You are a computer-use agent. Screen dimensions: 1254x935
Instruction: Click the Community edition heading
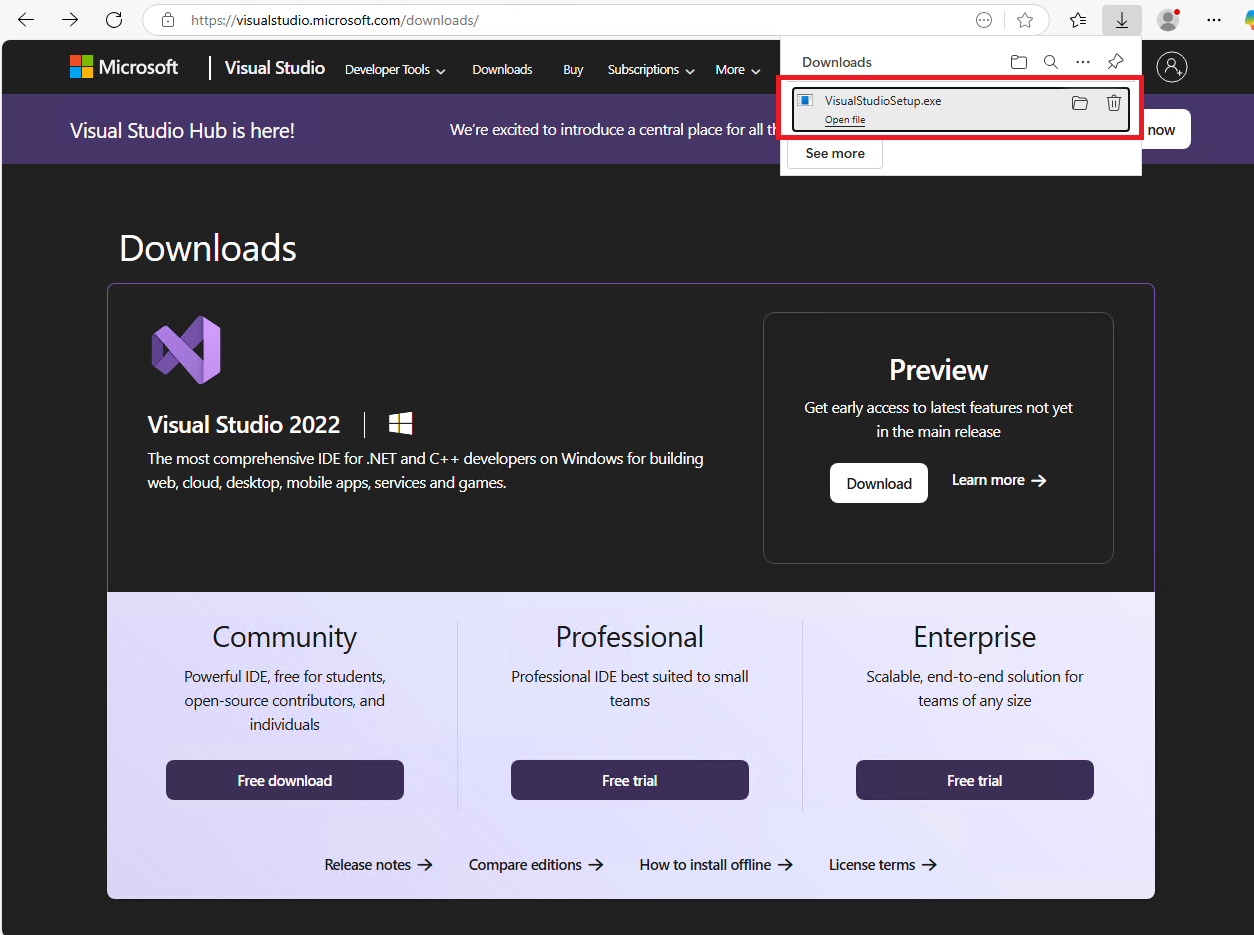coord(285,637)
